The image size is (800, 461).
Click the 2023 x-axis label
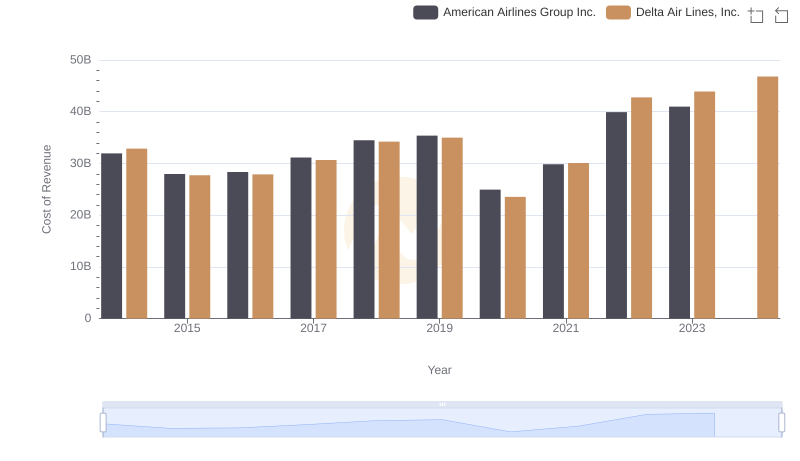(692, 328)
